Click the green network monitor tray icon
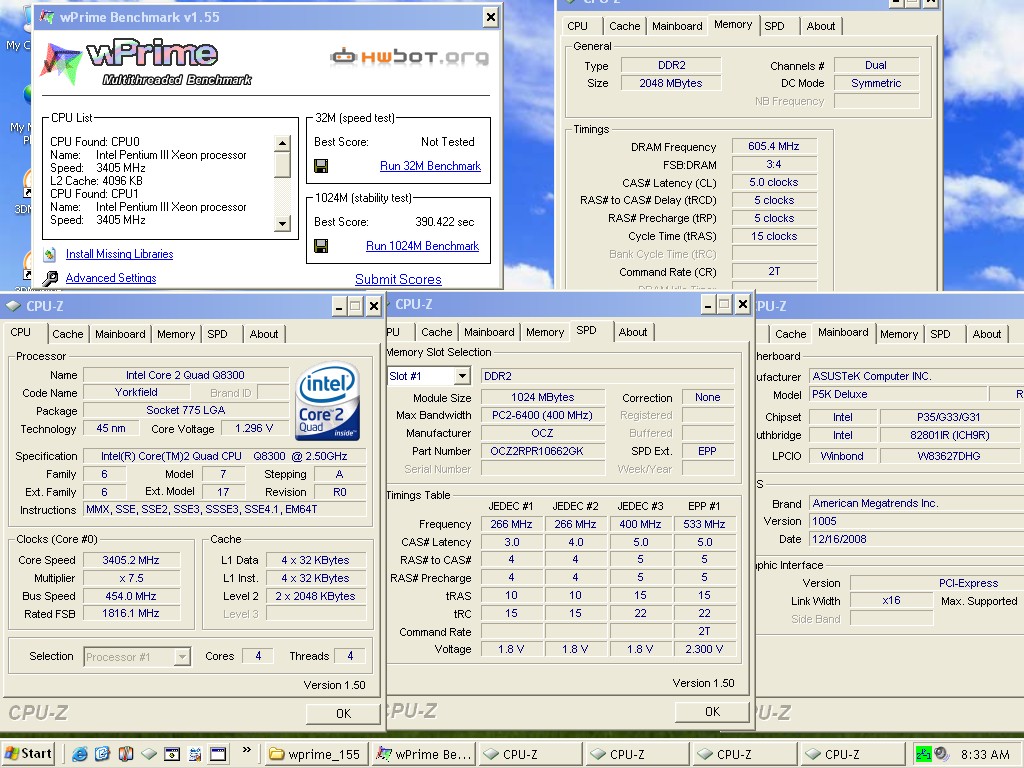Screen dimensions: 1024x768 [923, 754]
